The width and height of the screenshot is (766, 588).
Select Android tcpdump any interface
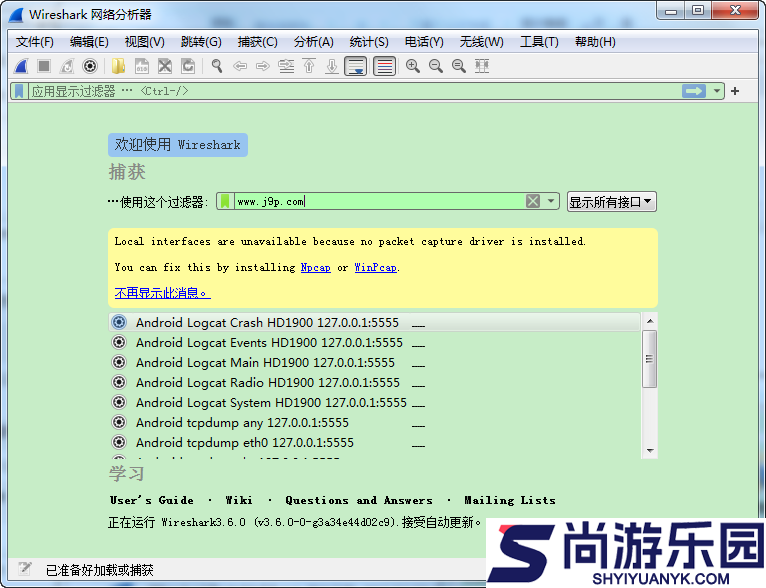pyautogui.click(x=374, y=422)
